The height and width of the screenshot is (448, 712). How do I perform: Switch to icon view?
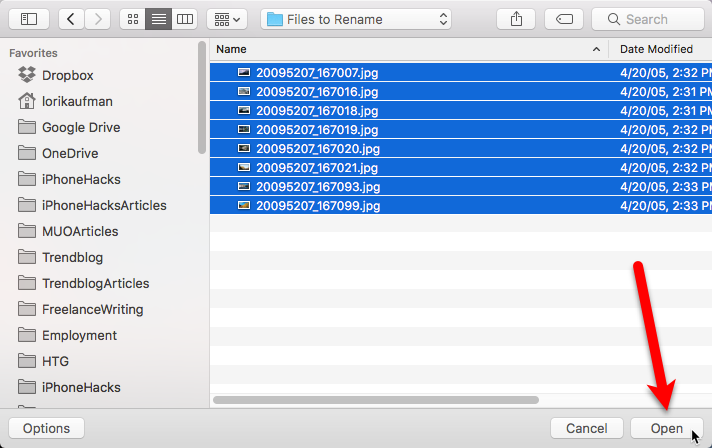(x=133, y=19)
